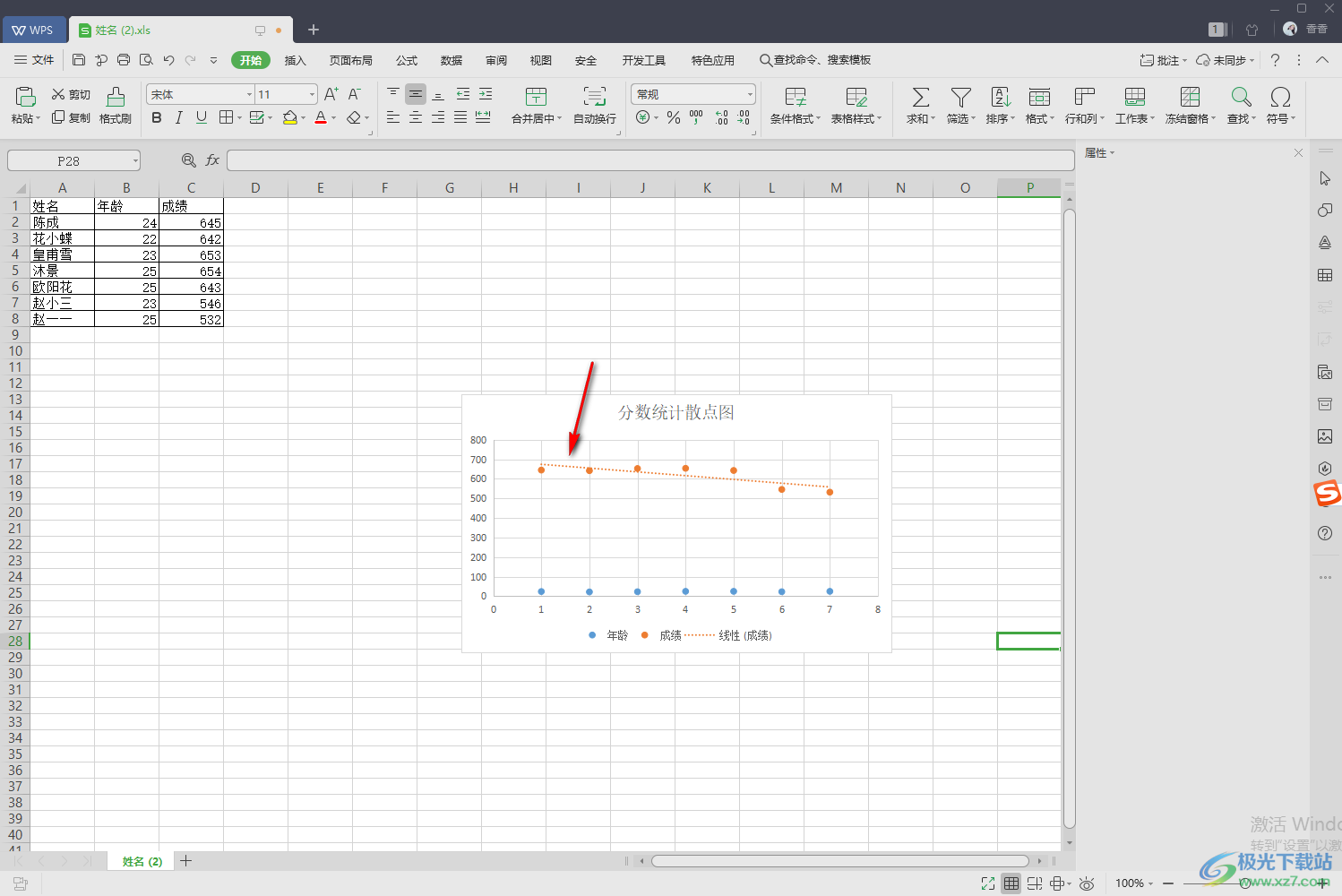Image resolution: width=1342 pixels, height=896 pixels.
Task: Click the Copy (复制) button
Action: point(71,117)
